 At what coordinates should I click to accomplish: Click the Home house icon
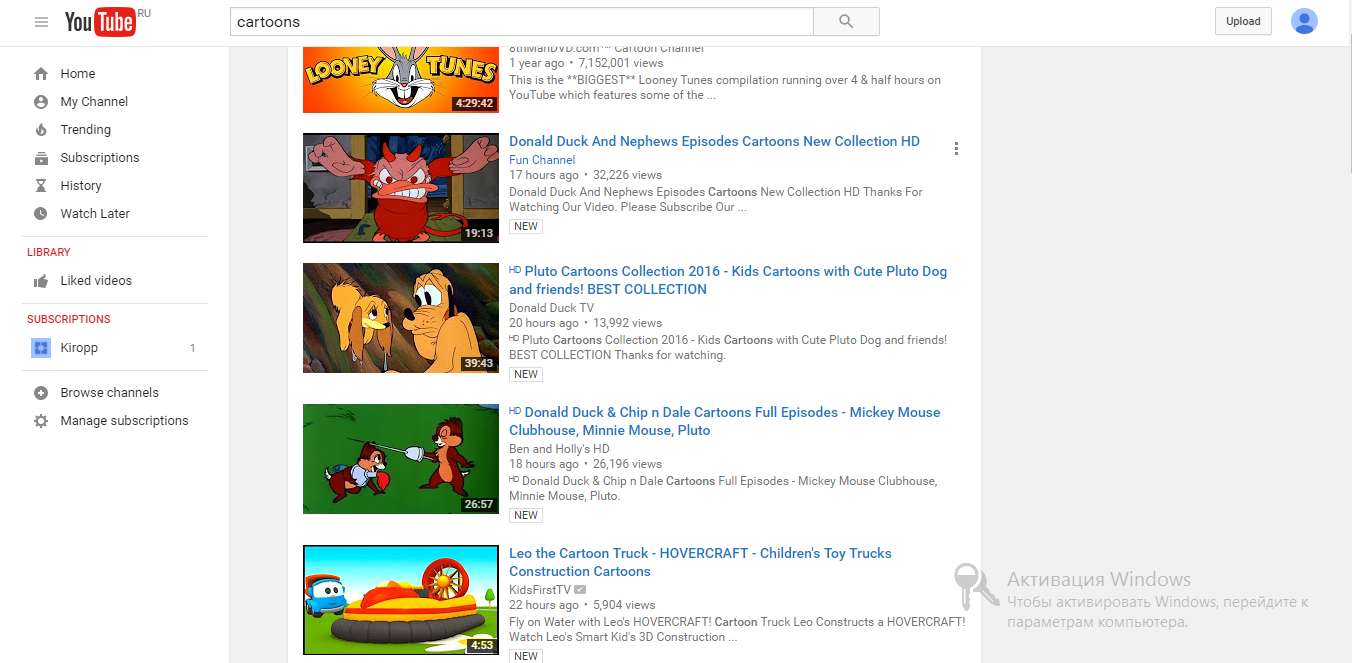(41, 74)
